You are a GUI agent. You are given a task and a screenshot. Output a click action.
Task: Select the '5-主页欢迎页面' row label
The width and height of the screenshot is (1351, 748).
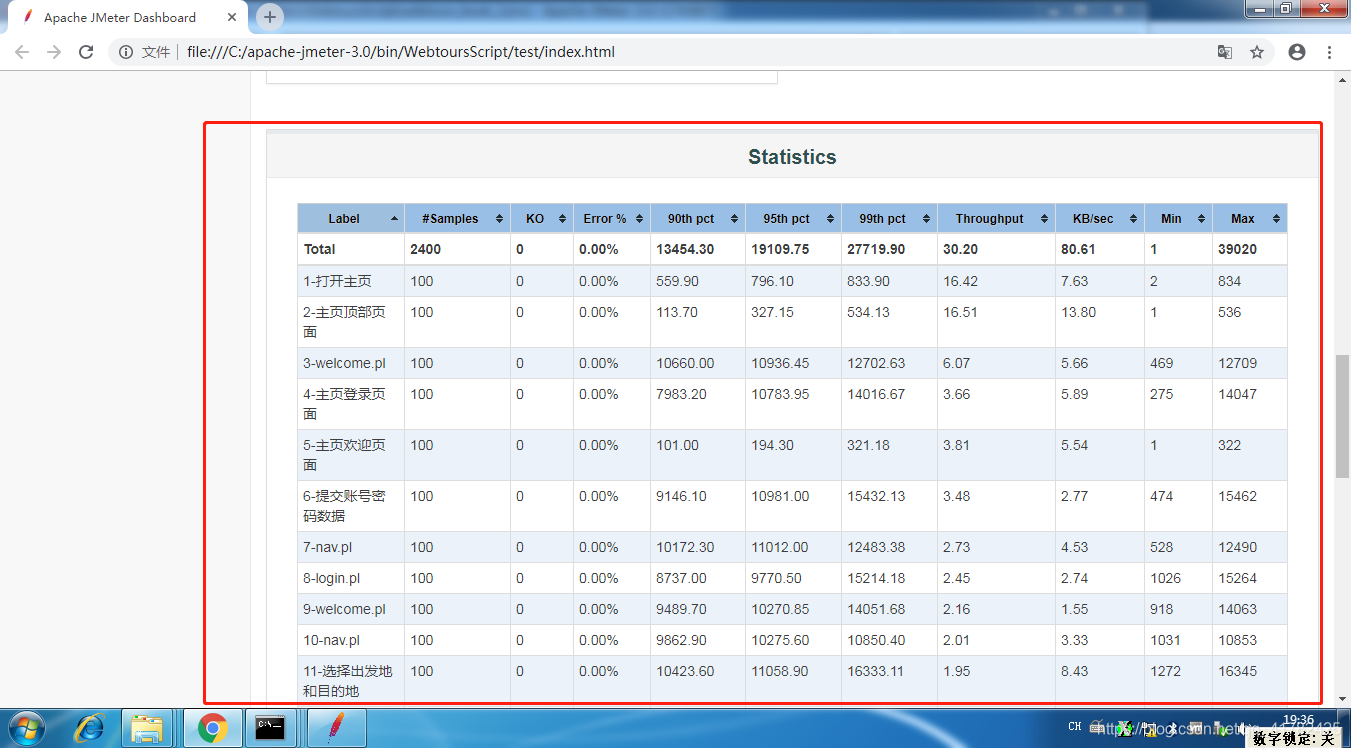pyautogui.click(x=345, y=455)
